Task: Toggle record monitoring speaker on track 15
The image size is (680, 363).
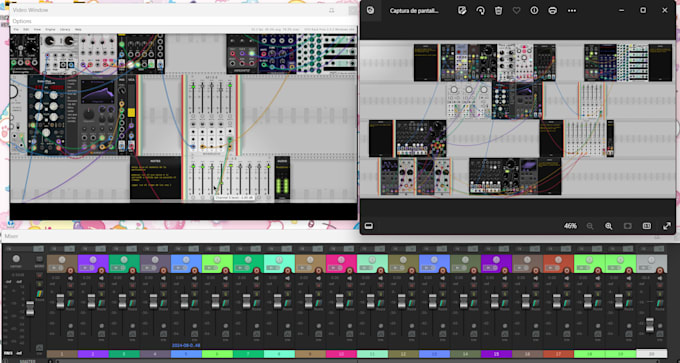Action: (x=504, y=278)
